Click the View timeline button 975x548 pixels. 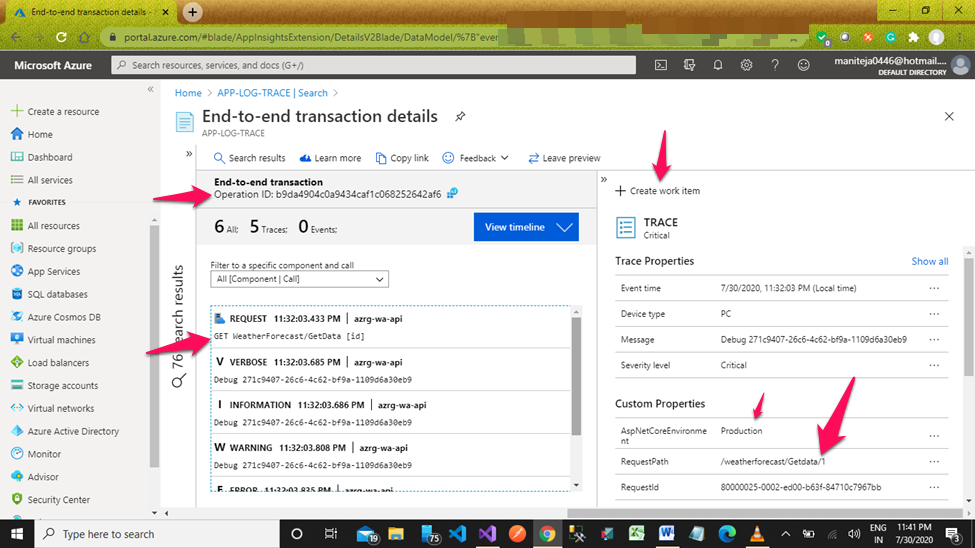coord(526,227)
